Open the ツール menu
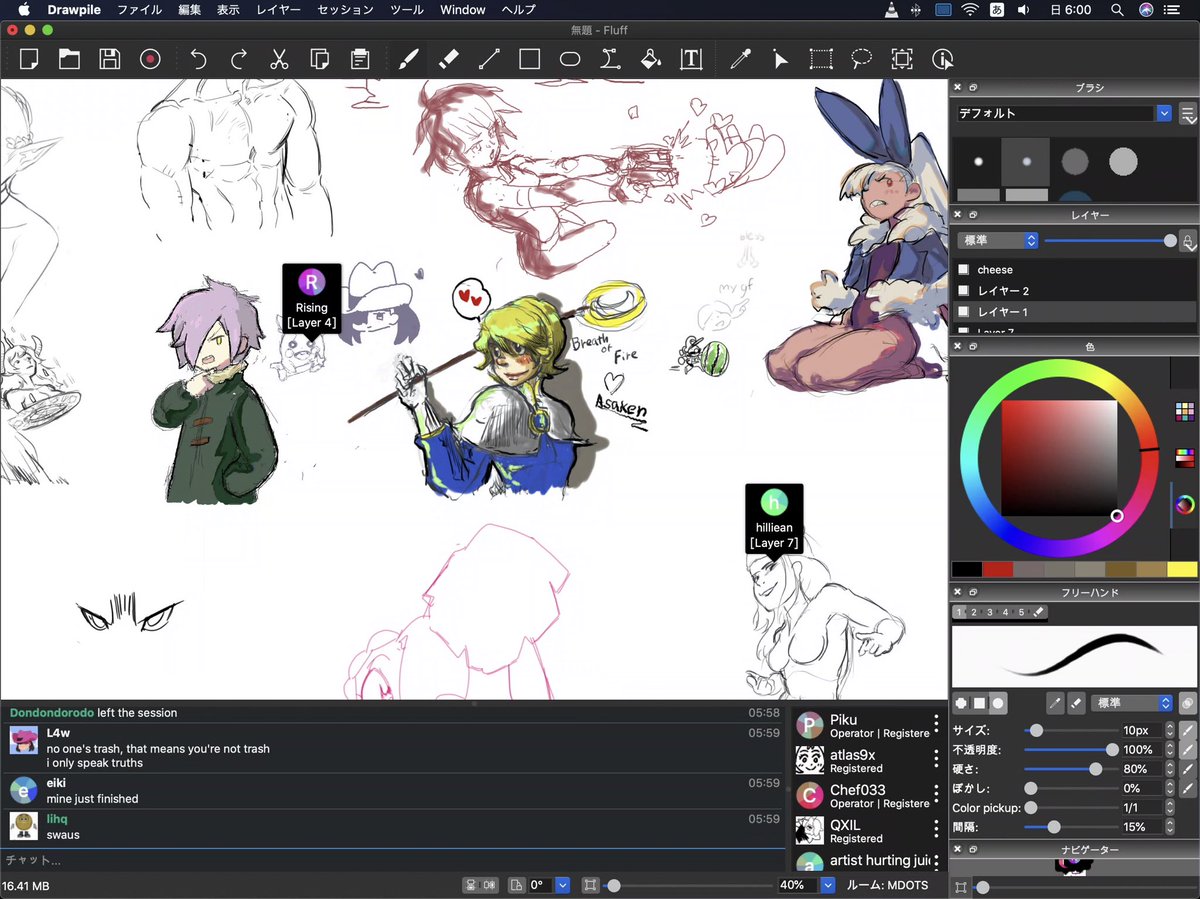This screenshot has width=1200, height=899. click(406, 10)
